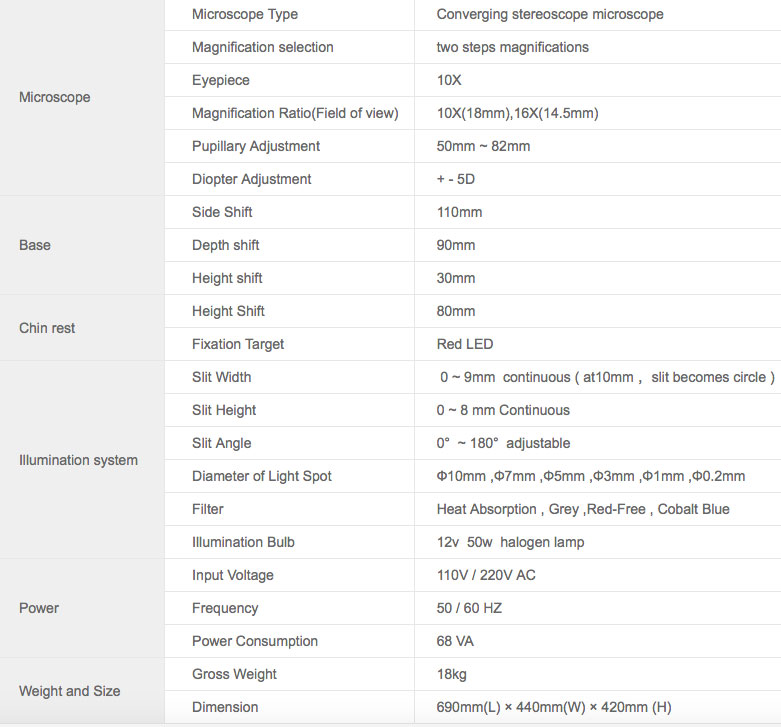Click the Power category label
Image resolution: width=781 pixels, height=727 pixels.
39,608
